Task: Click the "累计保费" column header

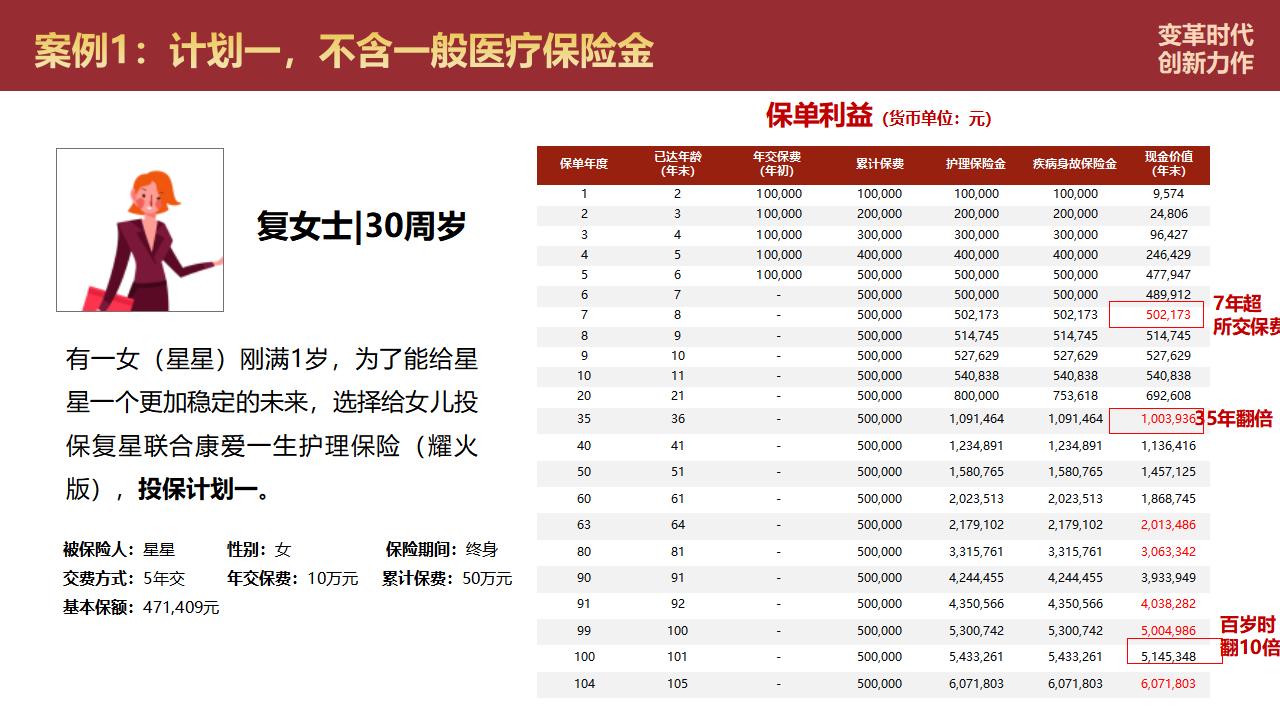Action: 879,164
